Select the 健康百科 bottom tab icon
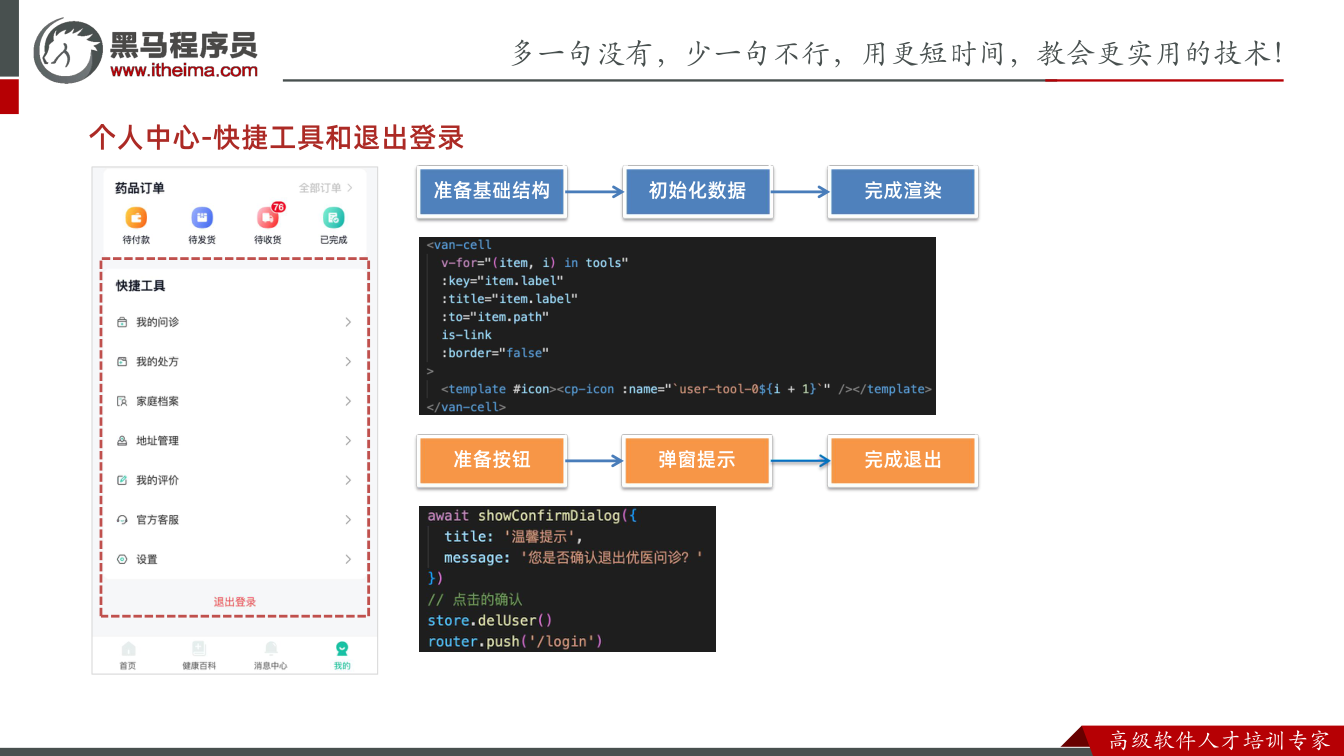The width and height of the screenshot is (1344, 756). pos(199,649)
